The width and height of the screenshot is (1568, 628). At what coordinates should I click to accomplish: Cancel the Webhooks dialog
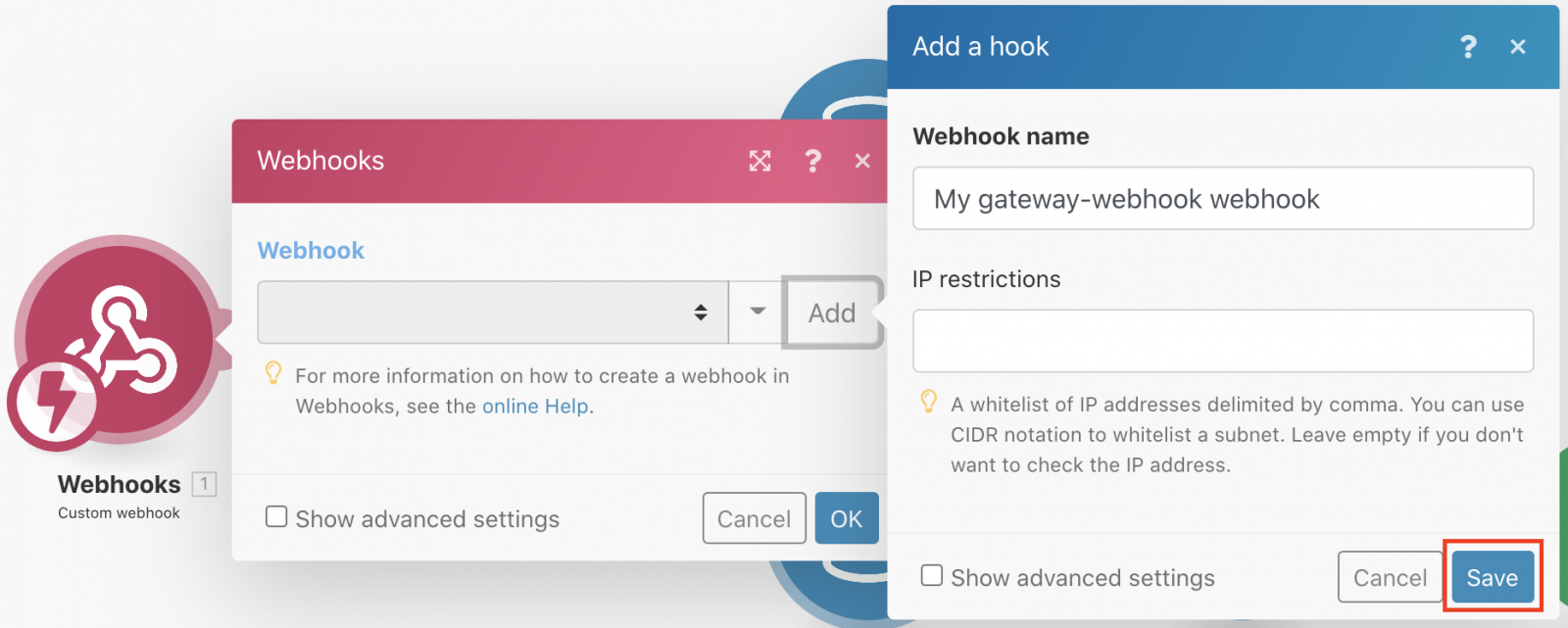[754, 518]
